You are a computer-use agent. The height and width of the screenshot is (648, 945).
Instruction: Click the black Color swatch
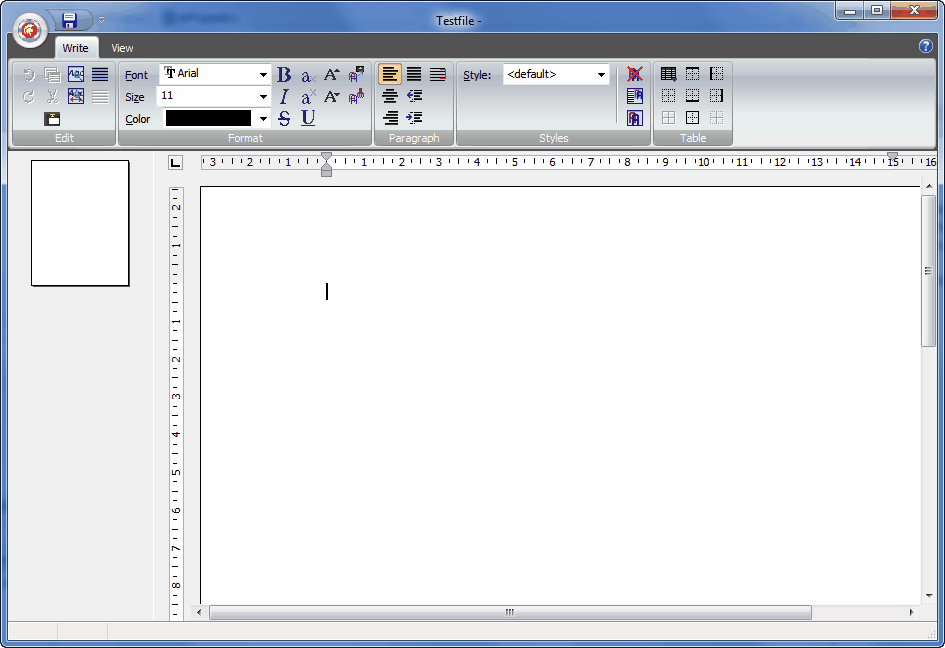click(x=208, y=118)
